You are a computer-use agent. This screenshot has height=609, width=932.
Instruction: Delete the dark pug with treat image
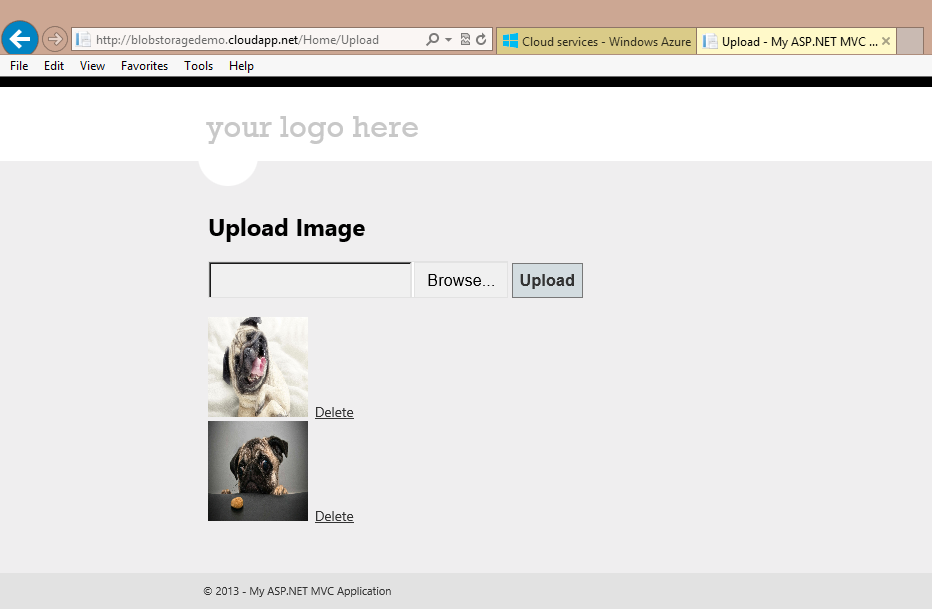tap(334, 516)
